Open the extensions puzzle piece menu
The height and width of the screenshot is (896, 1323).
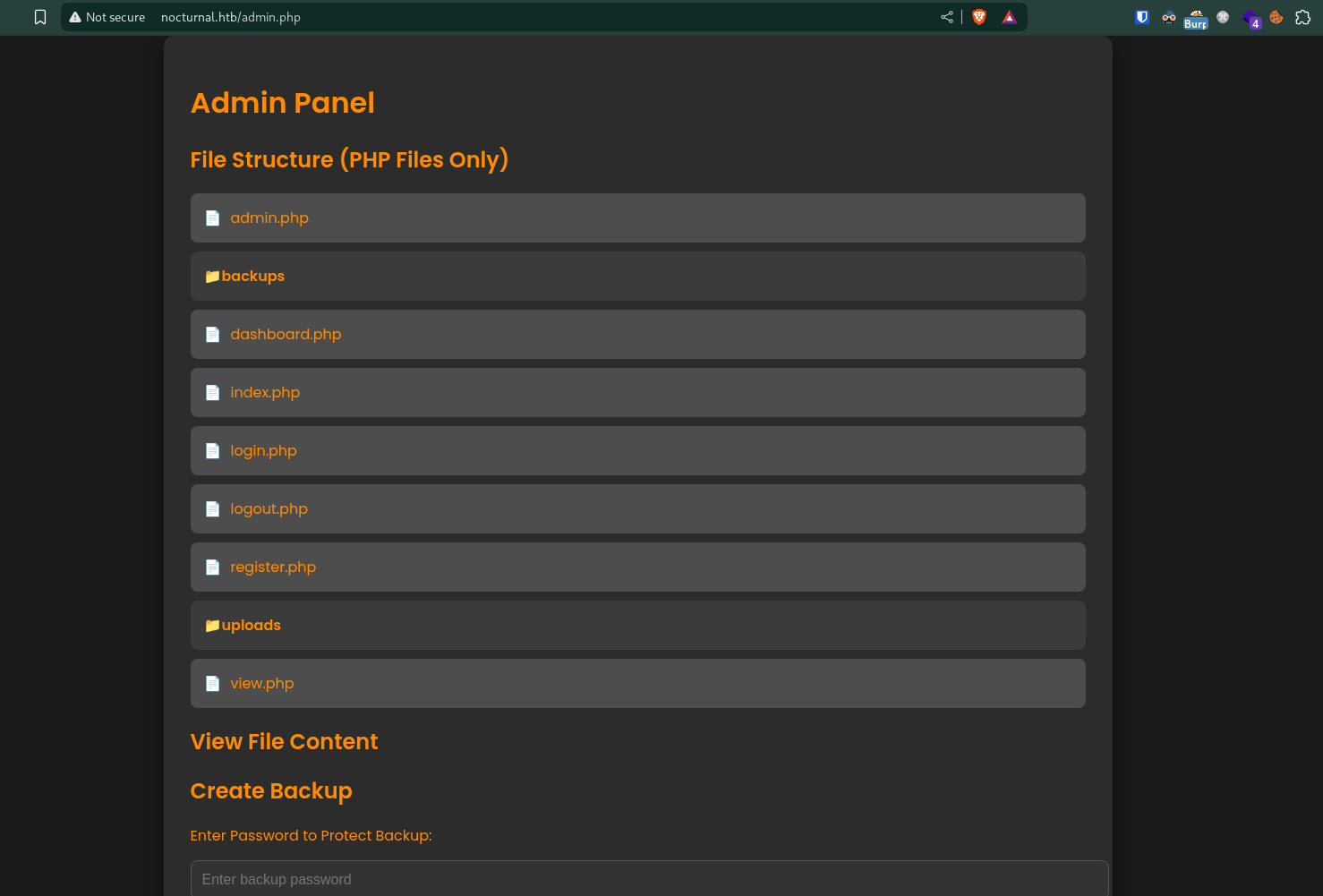pyautogui.click(x=1303, y=17)
